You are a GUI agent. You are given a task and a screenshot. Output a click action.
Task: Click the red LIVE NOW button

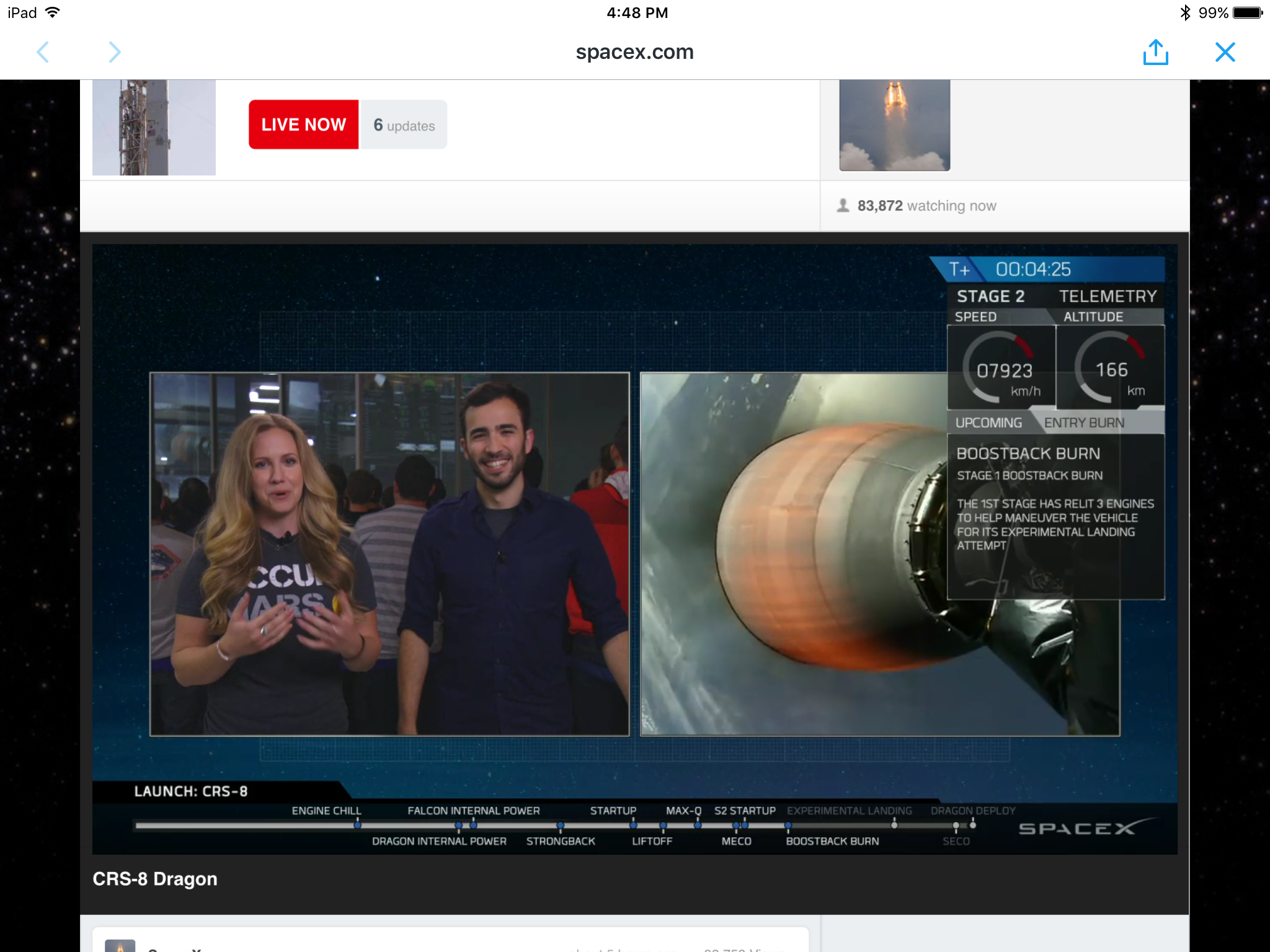(x=303, y=125)
